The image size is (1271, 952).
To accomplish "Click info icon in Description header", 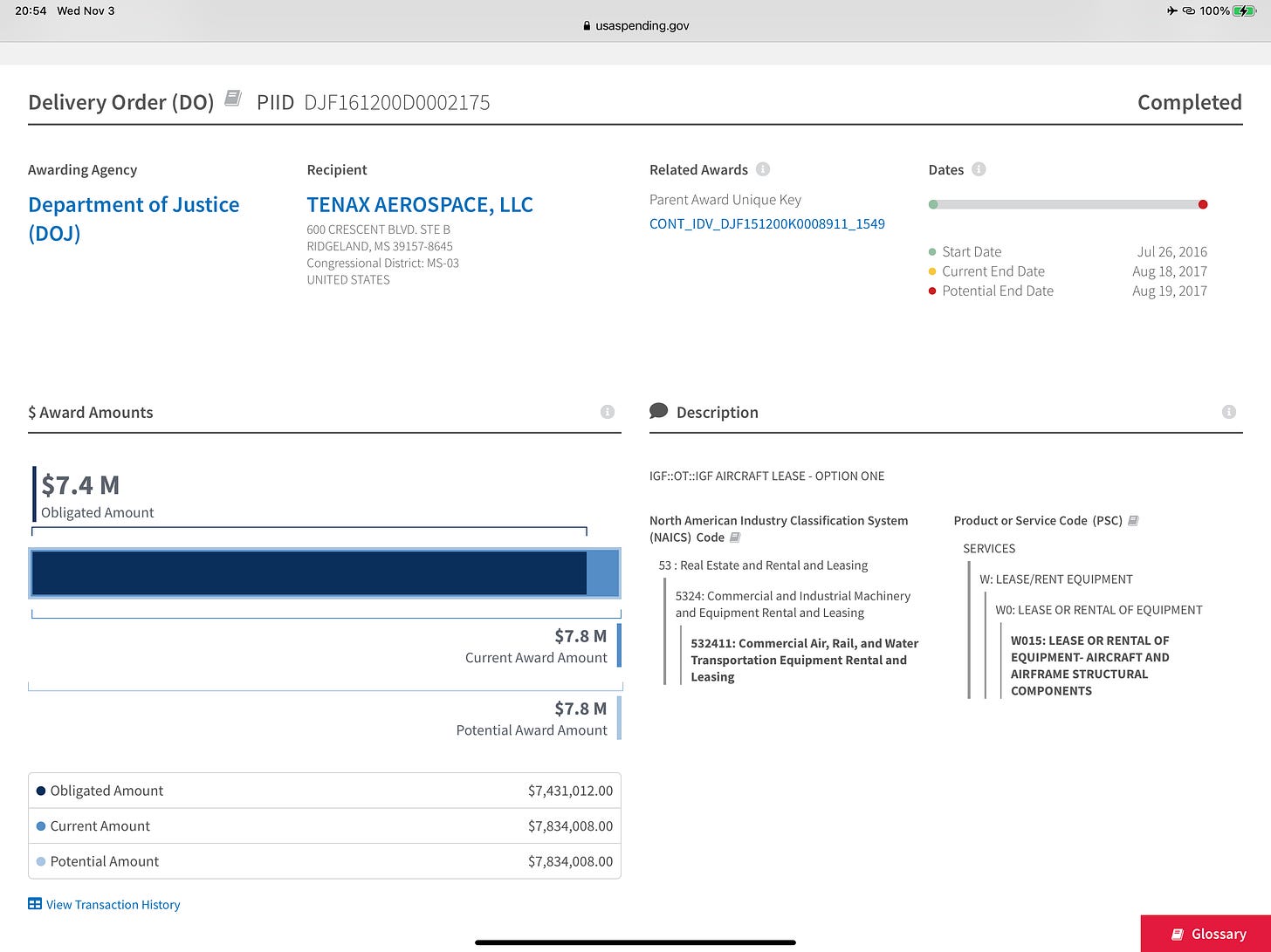I will 1229,412.
